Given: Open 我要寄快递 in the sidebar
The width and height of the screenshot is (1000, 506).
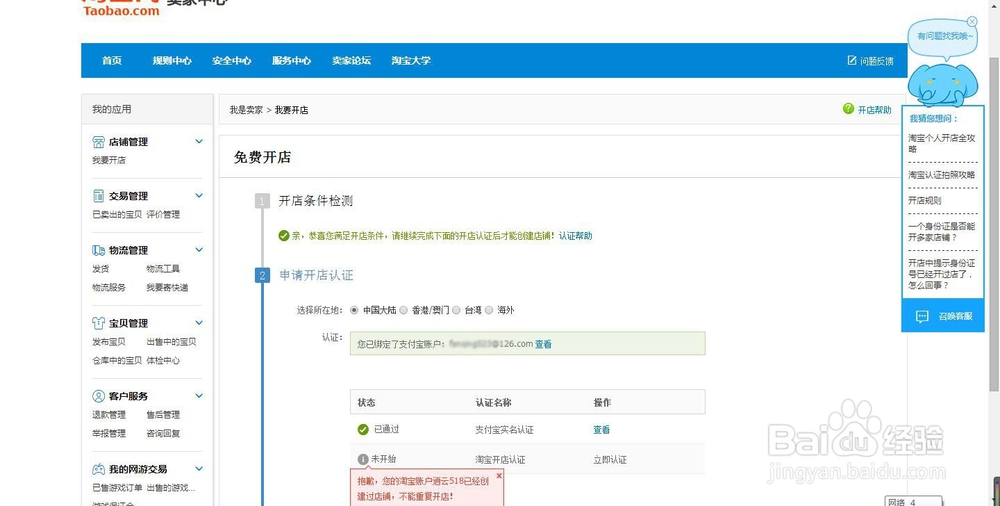Looking at the screenshot, I should [167, 287].
